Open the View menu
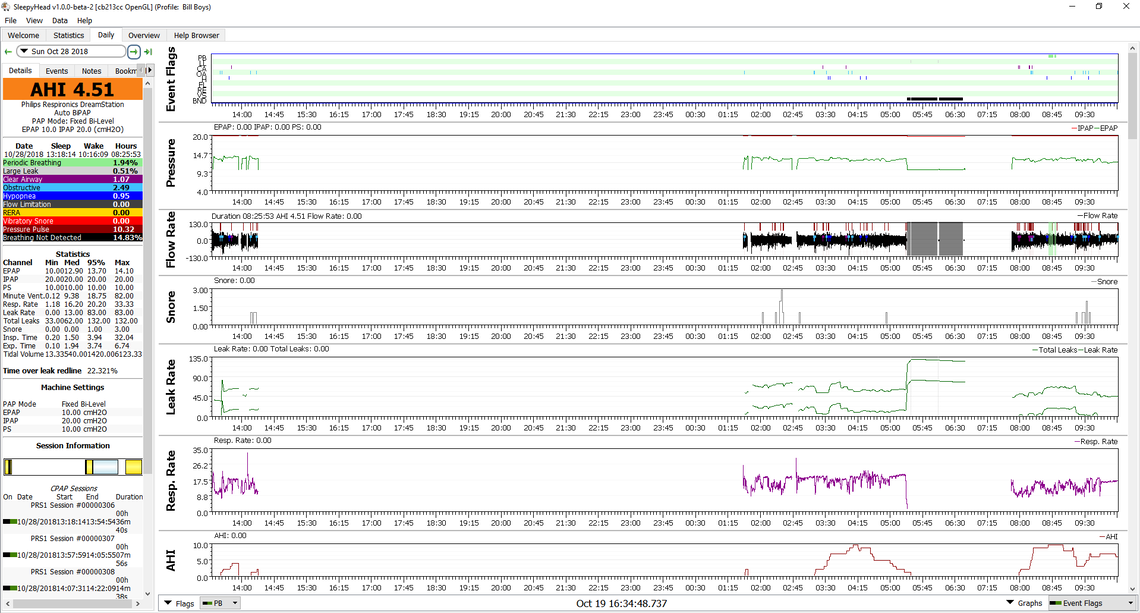Viewport: 1140px width, 613px height. (34, 20)
